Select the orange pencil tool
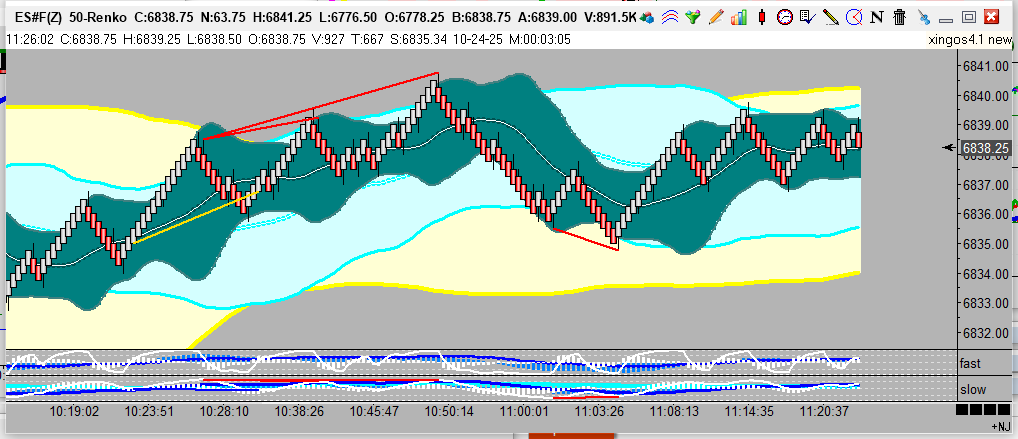The image size is (1018, 439). coord(715,17)
